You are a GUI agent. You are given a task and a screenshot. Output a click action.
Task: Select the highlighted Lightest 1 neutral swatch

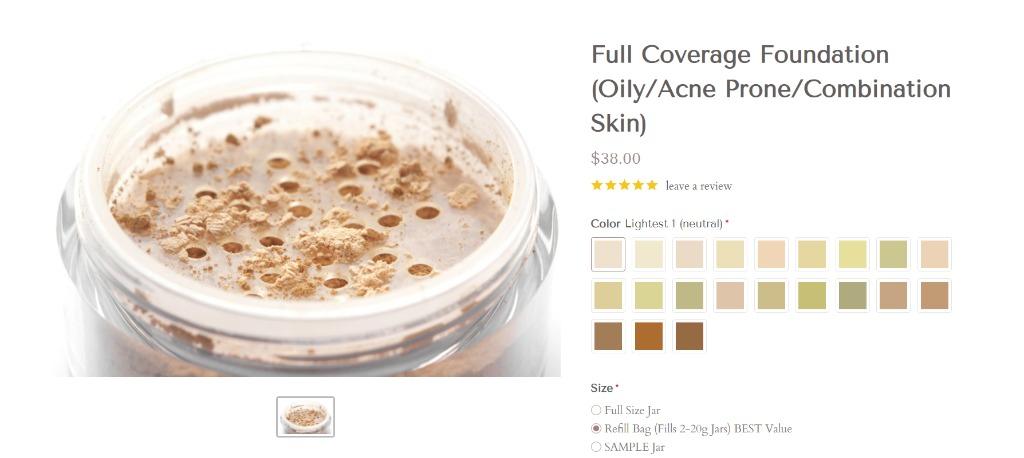608,254
